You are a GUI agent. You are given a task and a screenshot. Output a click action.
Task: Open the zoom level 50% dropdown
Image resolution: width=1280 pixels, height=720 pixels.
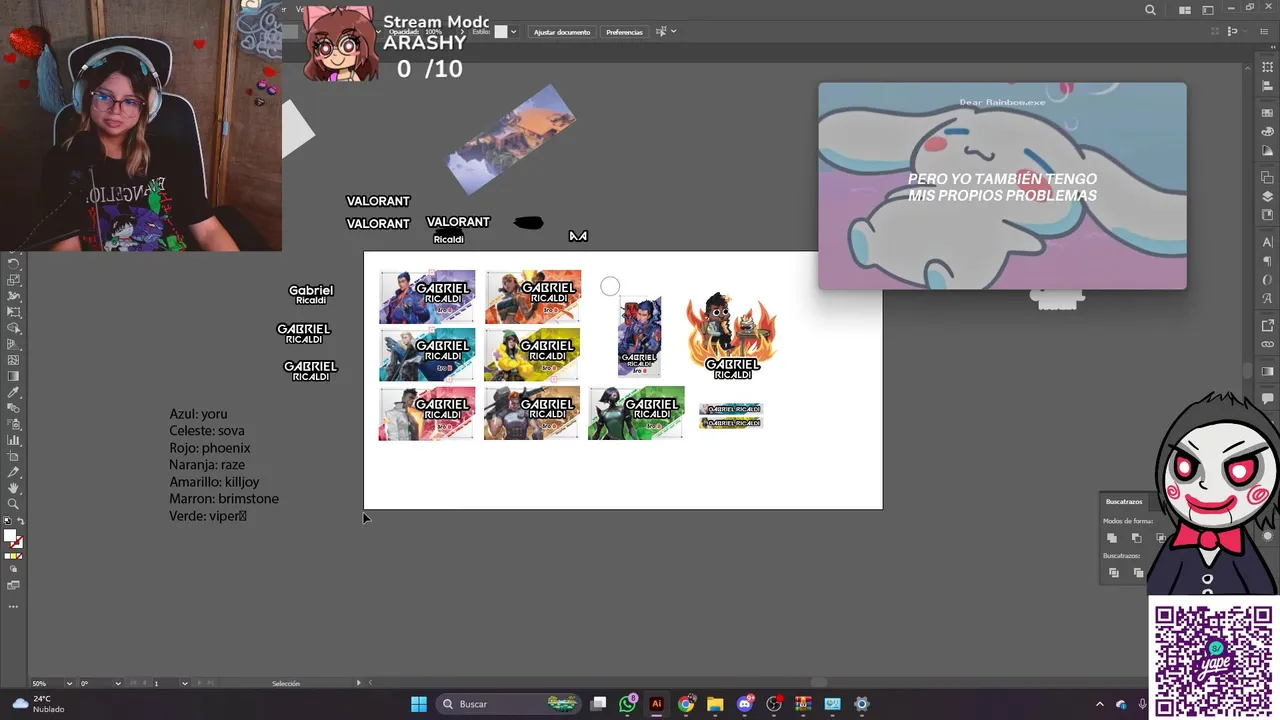[69, 683]
